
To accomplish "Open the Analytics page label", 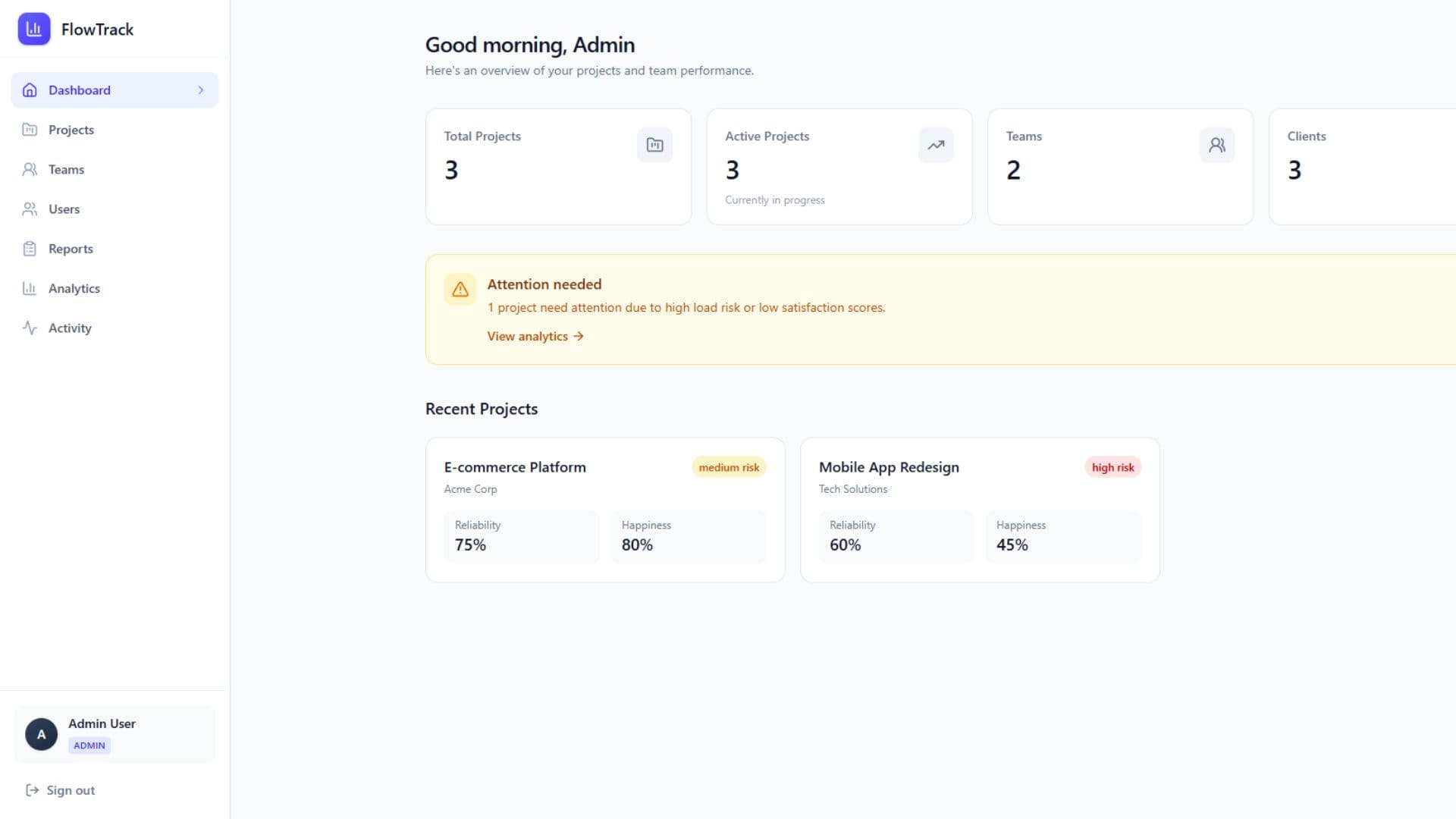I will (74, 288).
